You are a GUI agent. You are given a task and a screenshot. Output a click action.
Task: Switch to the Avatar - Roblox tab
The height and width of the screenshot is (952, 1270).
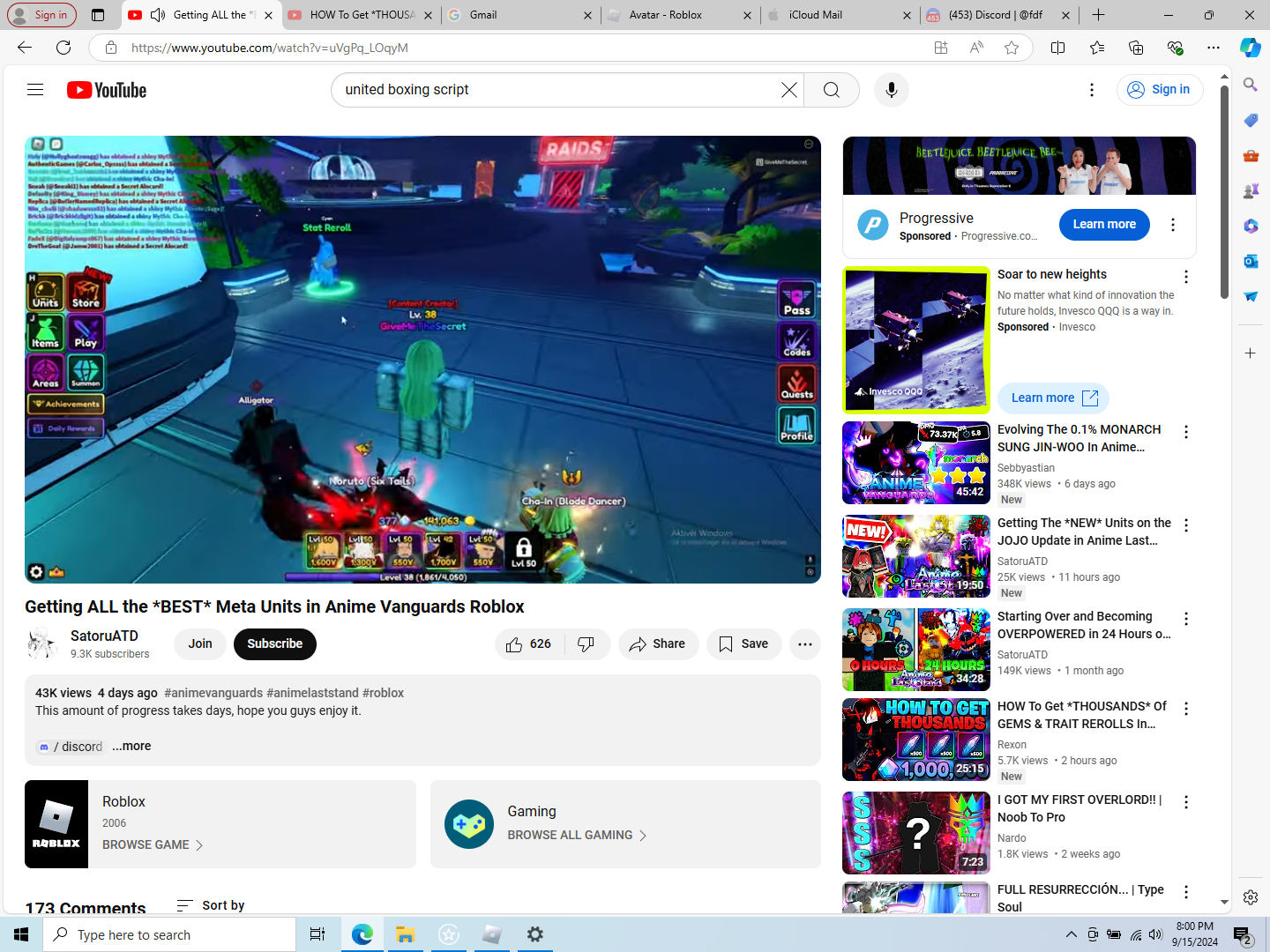[x=679, y=15]
